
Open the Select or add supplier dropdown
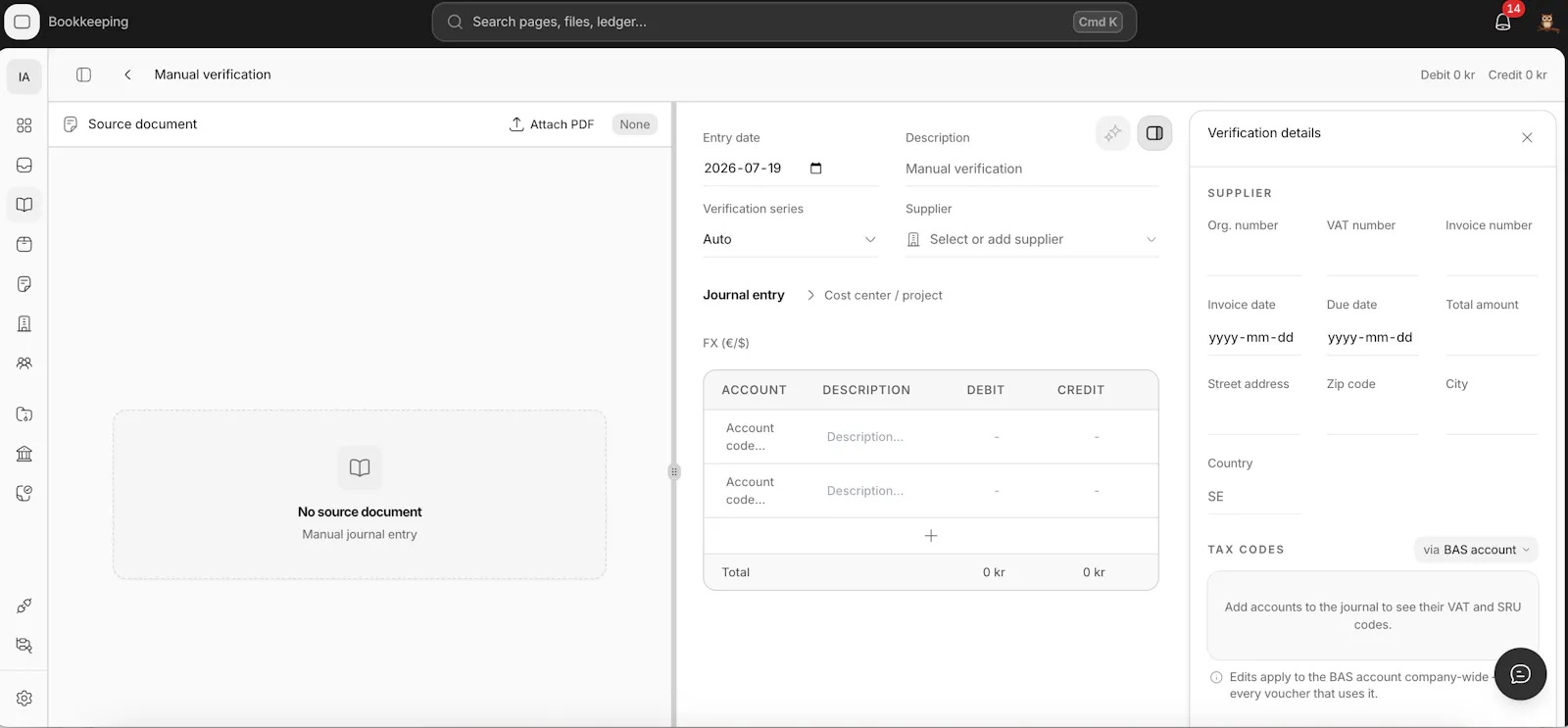click(1032, 239)
